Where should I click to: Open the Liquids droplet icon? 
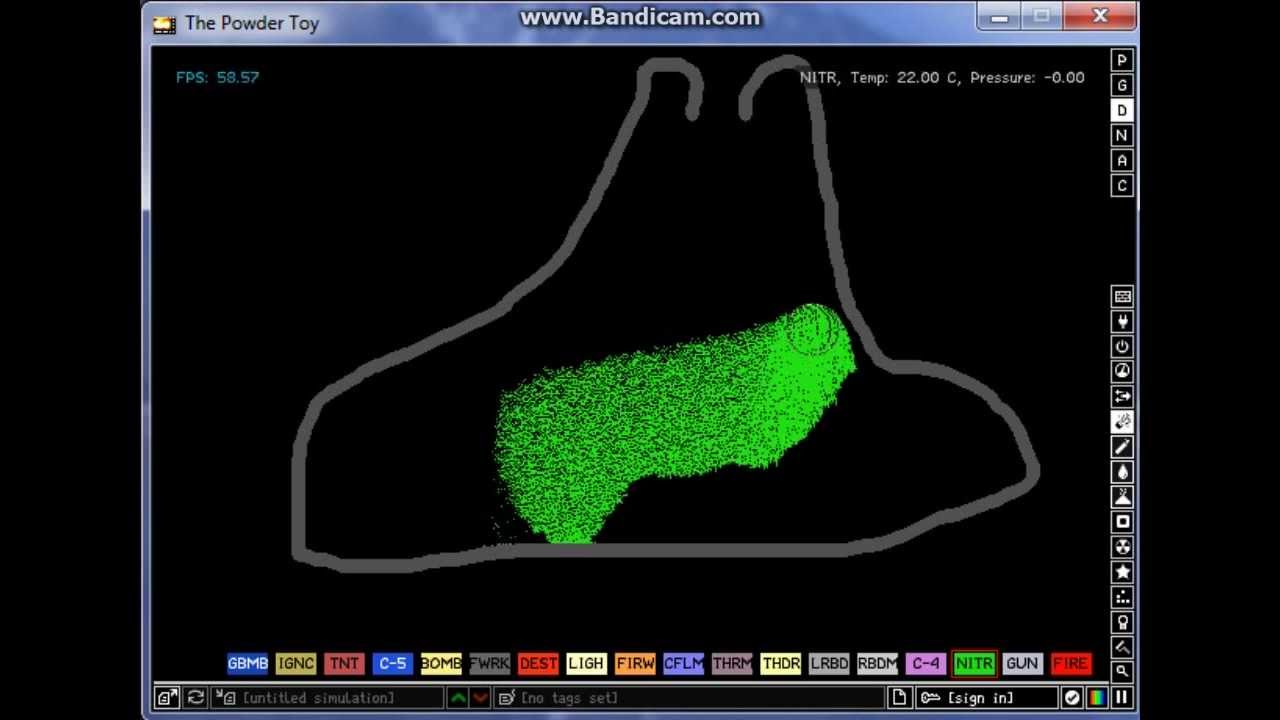(x=1122, y=472)
